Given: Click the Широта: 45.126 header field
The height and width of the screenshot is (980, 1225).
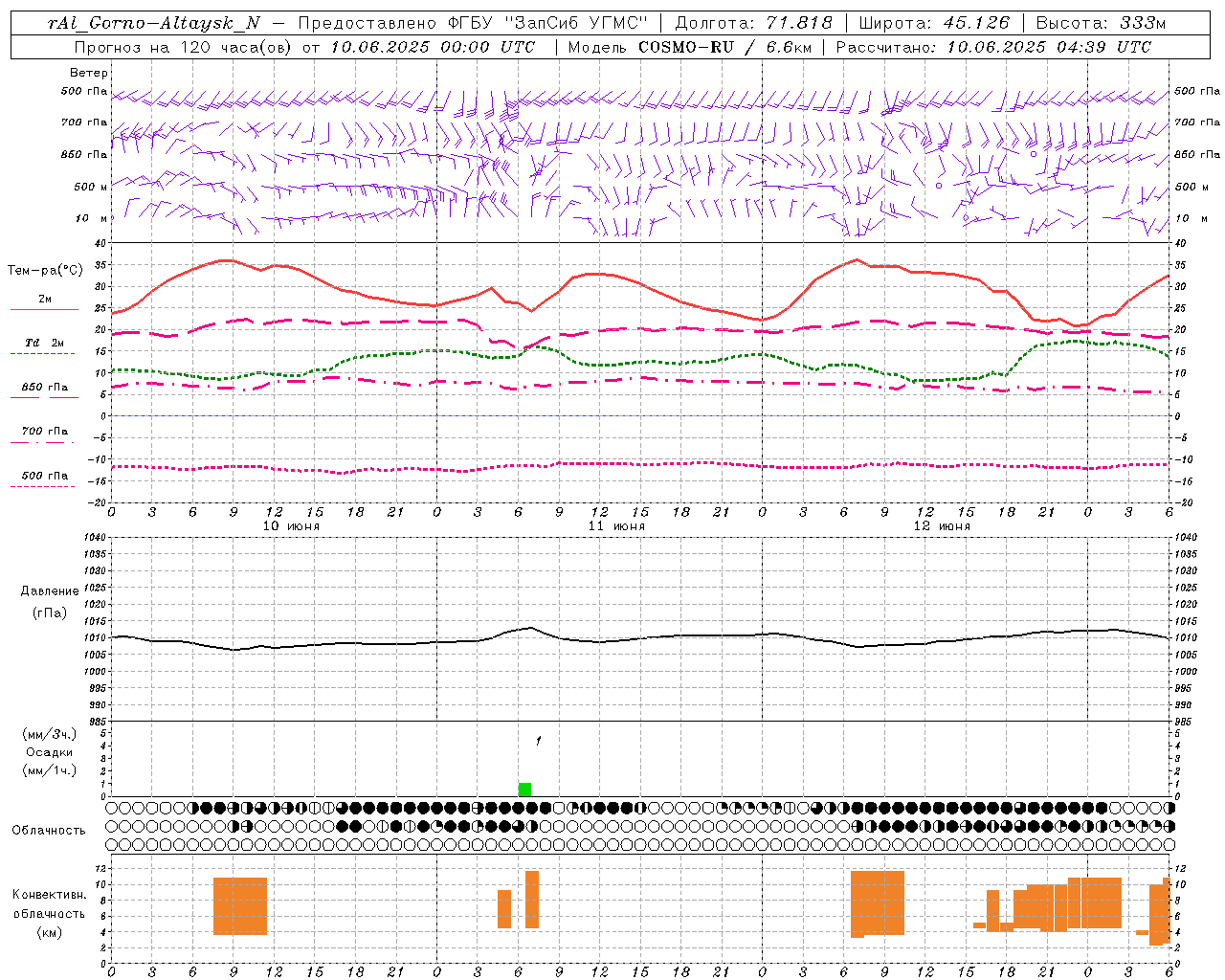Looking at the screenshot, I should click(x=934, y=23).
